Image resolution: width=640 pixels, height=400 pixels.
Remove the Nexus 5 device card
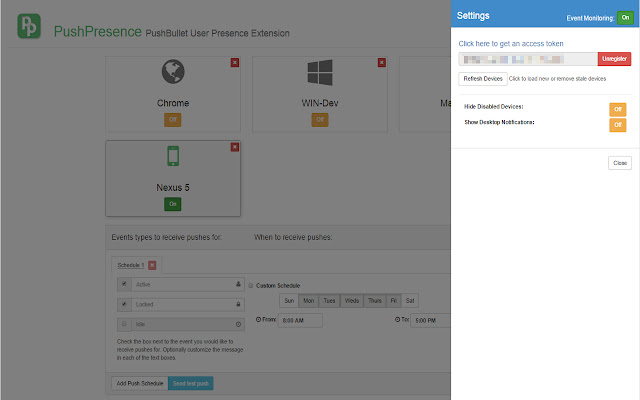235,147
